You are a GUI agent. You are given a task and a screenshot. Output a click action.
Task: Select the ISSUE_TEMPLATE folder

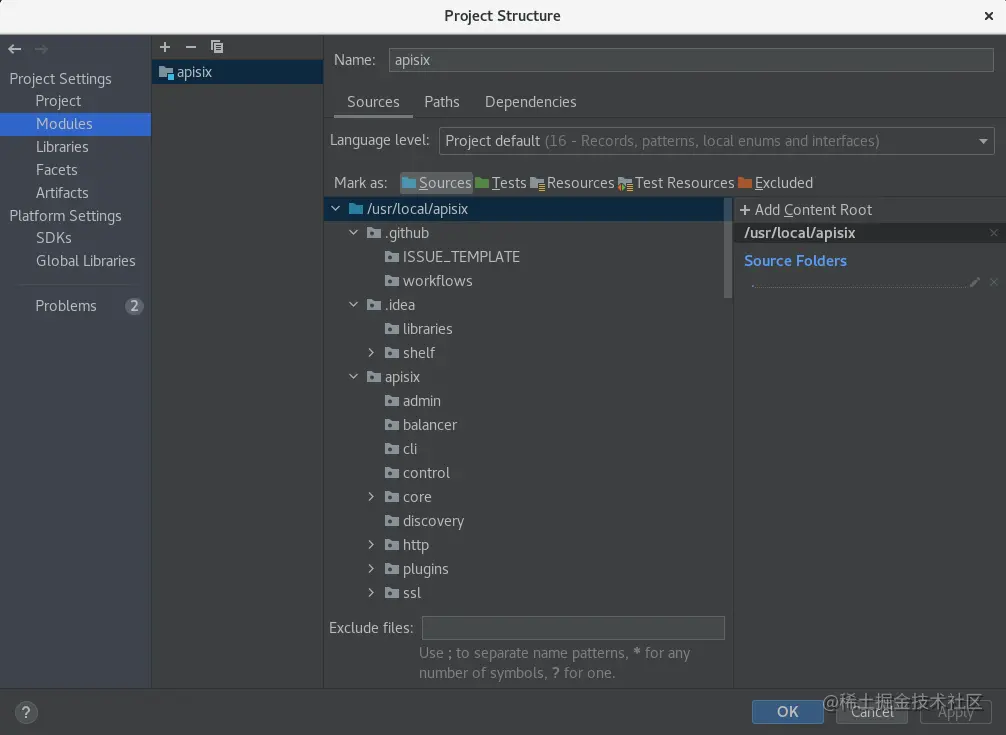click(x=461, y=257)
